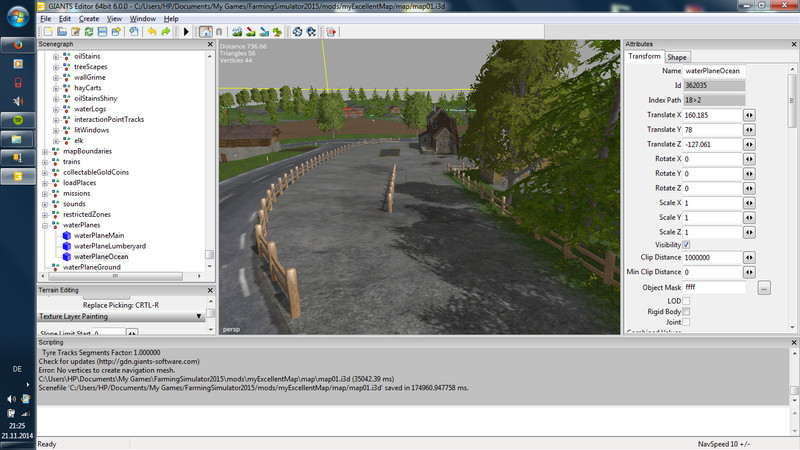
Task: Undo last action with yellow arrow
Action: 152,32
